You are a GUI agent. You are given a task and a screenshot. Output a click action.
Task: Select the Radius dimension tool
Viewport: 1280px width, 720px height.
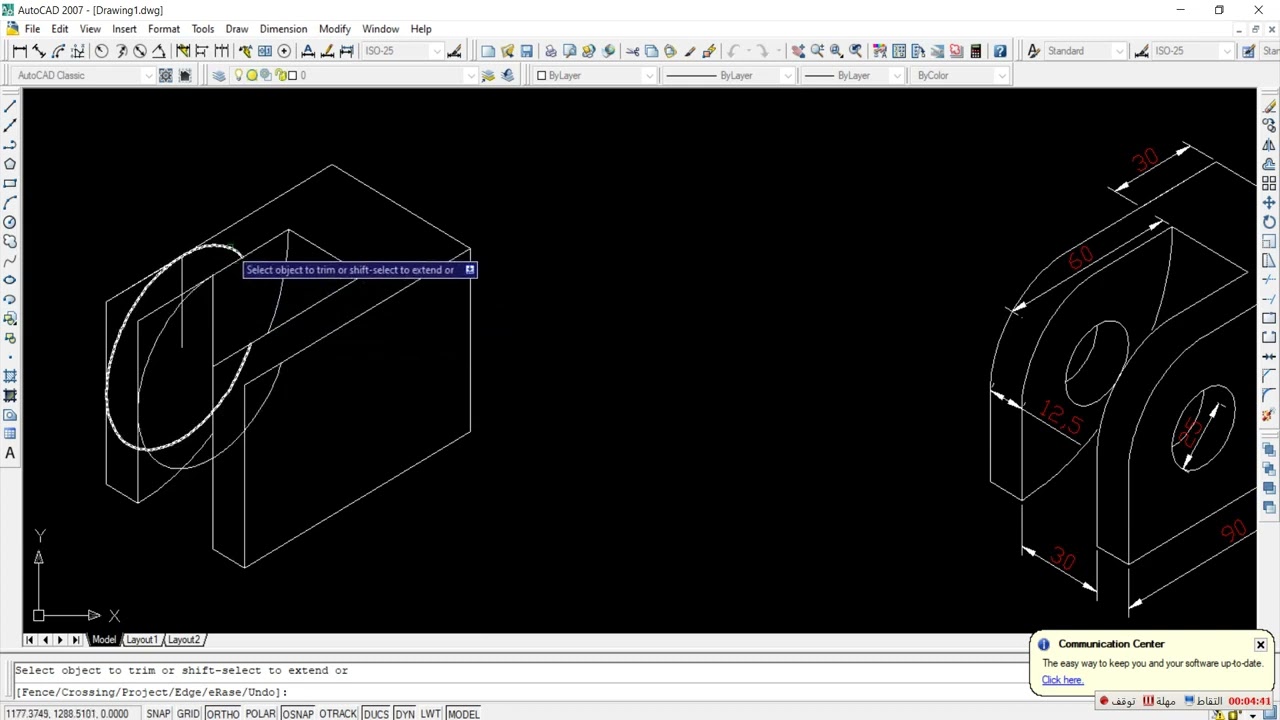[101, 51]
